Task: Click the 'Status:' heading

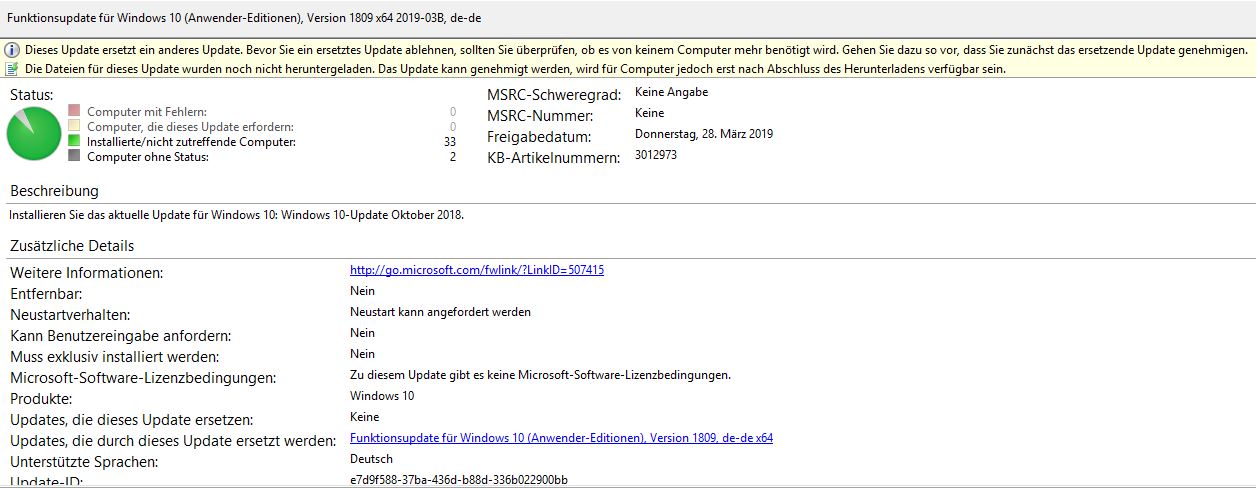Action: [x=31, y=94]
